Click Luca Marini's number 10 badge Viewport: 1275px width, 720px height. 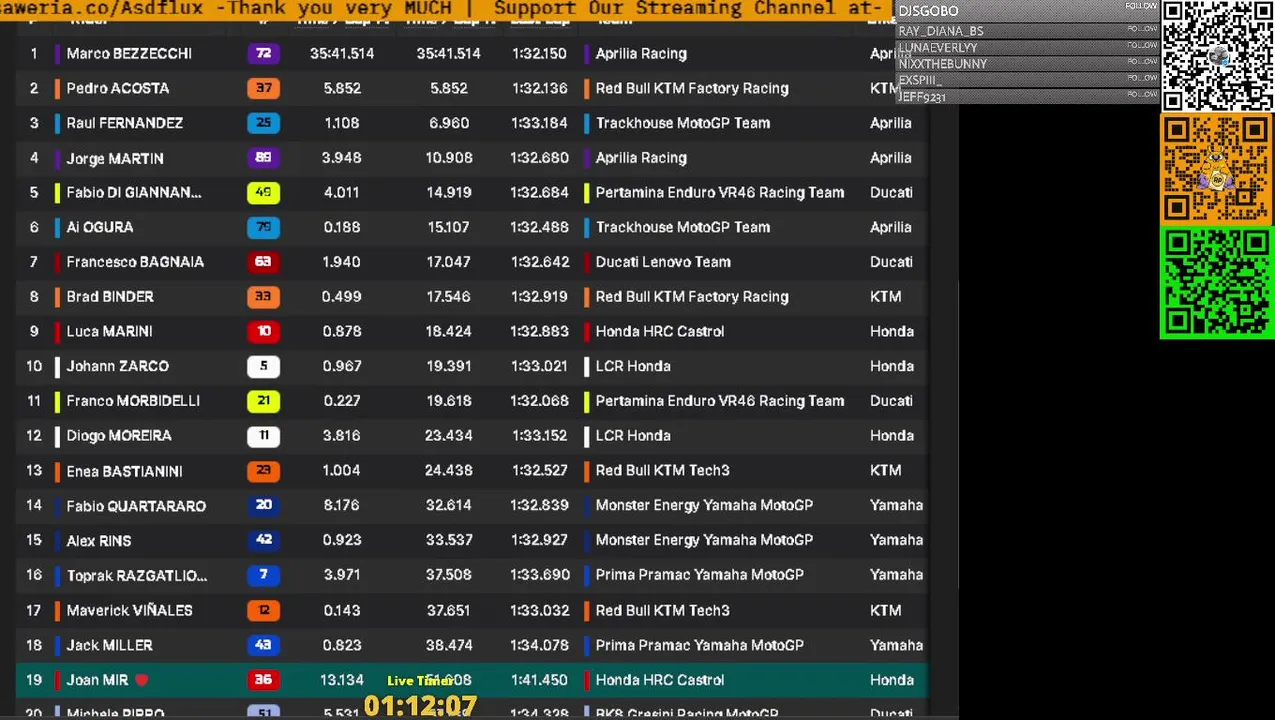(x=263, y=331)
